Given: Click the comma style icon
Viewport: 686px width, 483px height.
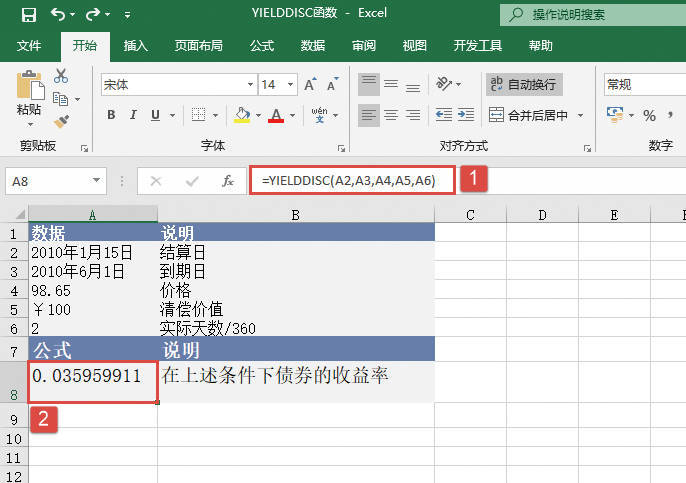Looking at the screenshot, I should [670, 116].
